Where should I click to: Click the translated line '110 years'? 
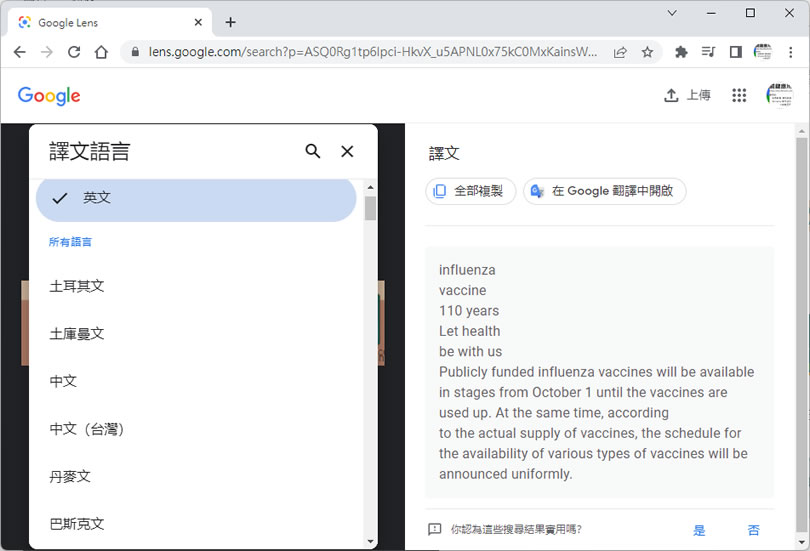coord(469,311)
